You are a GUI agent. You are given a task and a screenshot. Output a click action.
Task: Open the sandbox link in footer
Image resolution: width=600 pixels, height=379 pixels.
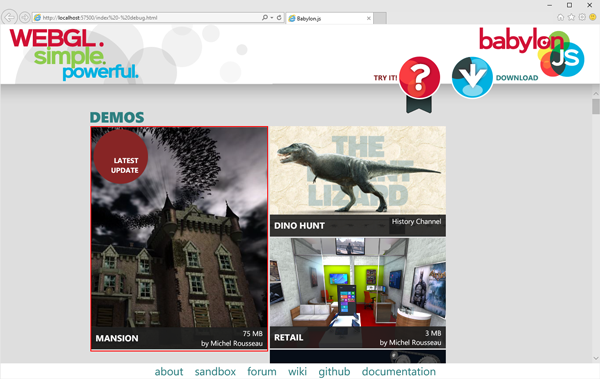pos(215,372)
